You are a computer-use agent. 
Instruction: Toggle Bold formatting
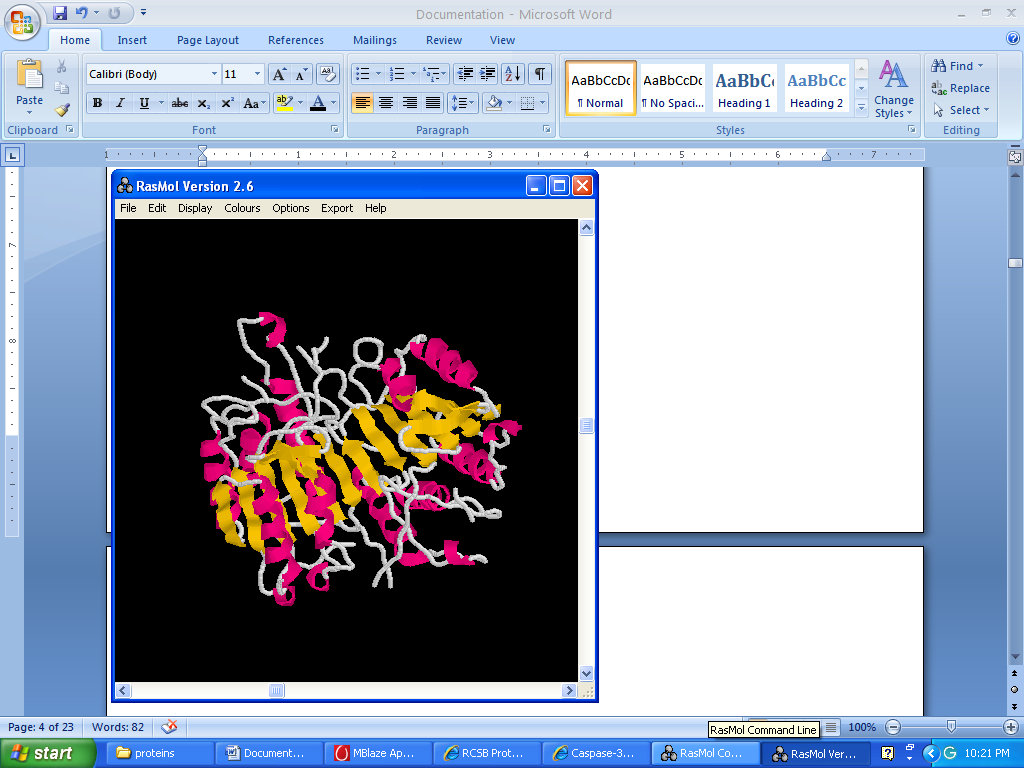pos(97,103)
